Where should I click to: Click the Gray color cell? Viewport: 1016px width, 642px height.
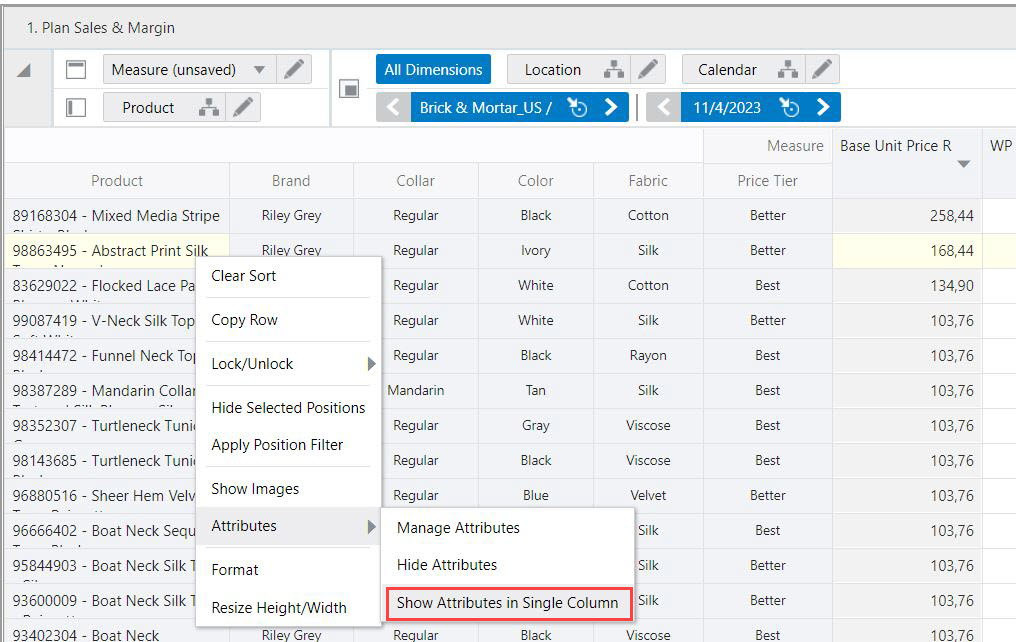click(536, 426)
